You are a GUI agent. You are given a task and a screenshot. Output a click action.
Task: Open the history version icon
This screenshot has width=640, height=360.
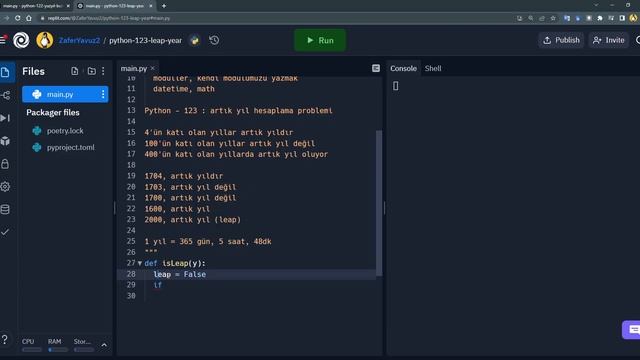pyautogui.click(x=214, y=40)
